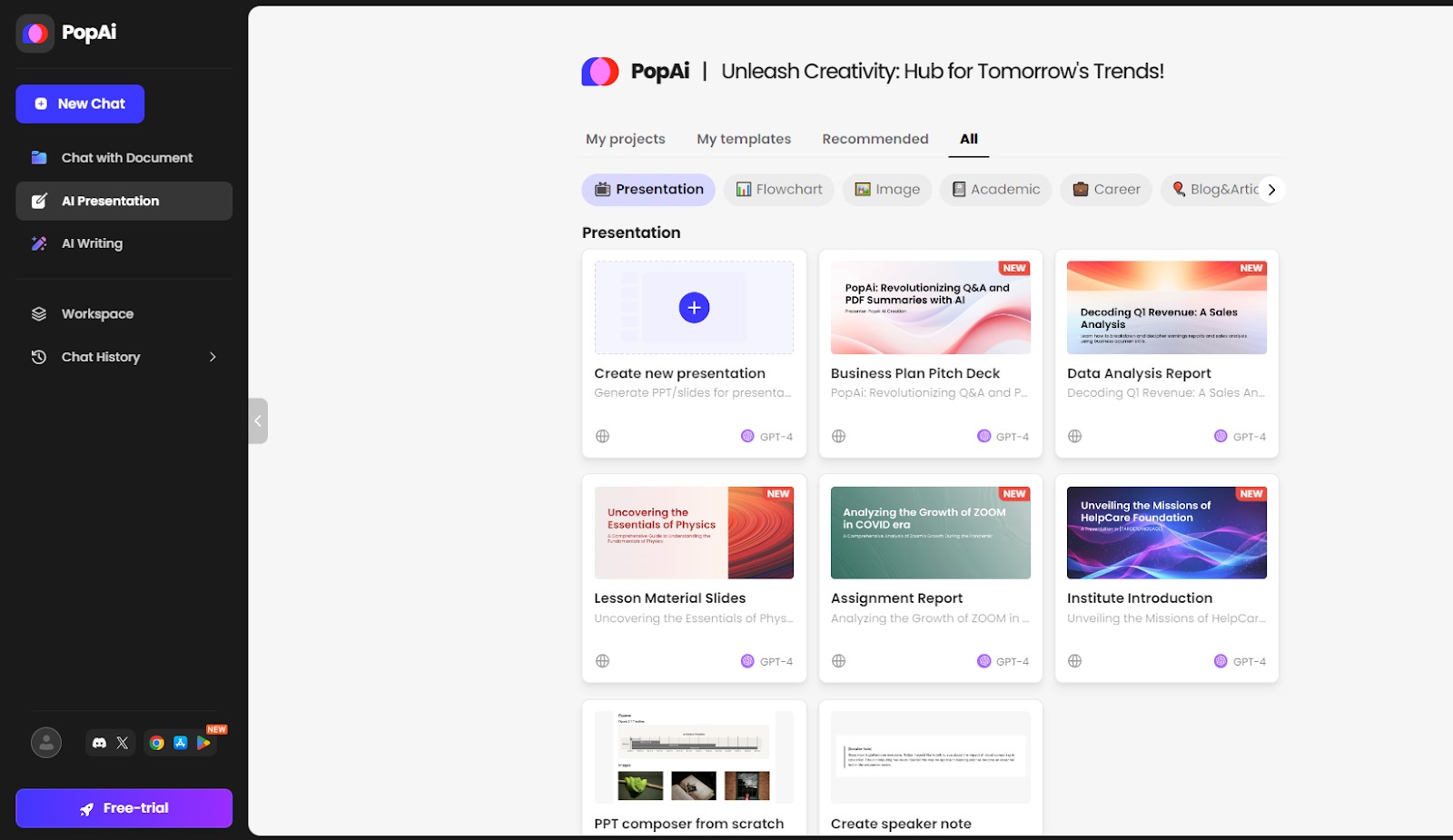Select the Academic category chip

point(995,190)
